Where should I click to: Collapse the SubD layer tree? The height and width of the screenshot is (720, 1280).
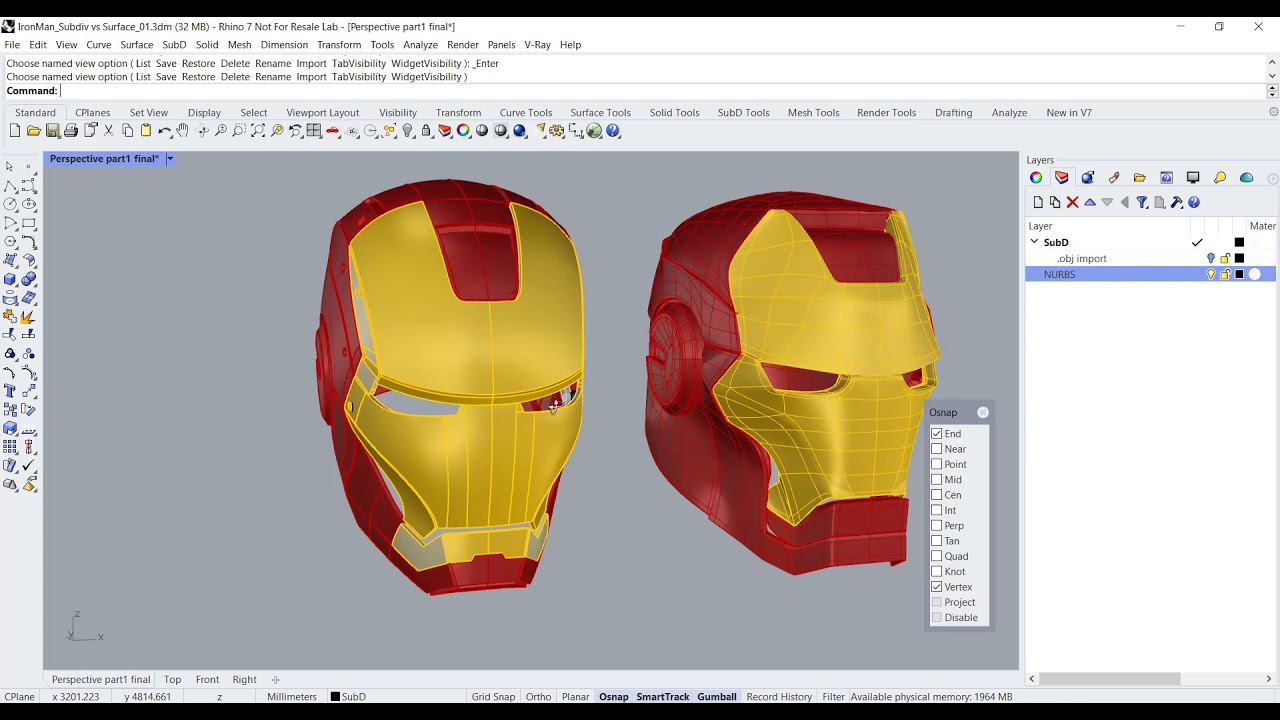pyautogui.click(x=1034, y=242)
